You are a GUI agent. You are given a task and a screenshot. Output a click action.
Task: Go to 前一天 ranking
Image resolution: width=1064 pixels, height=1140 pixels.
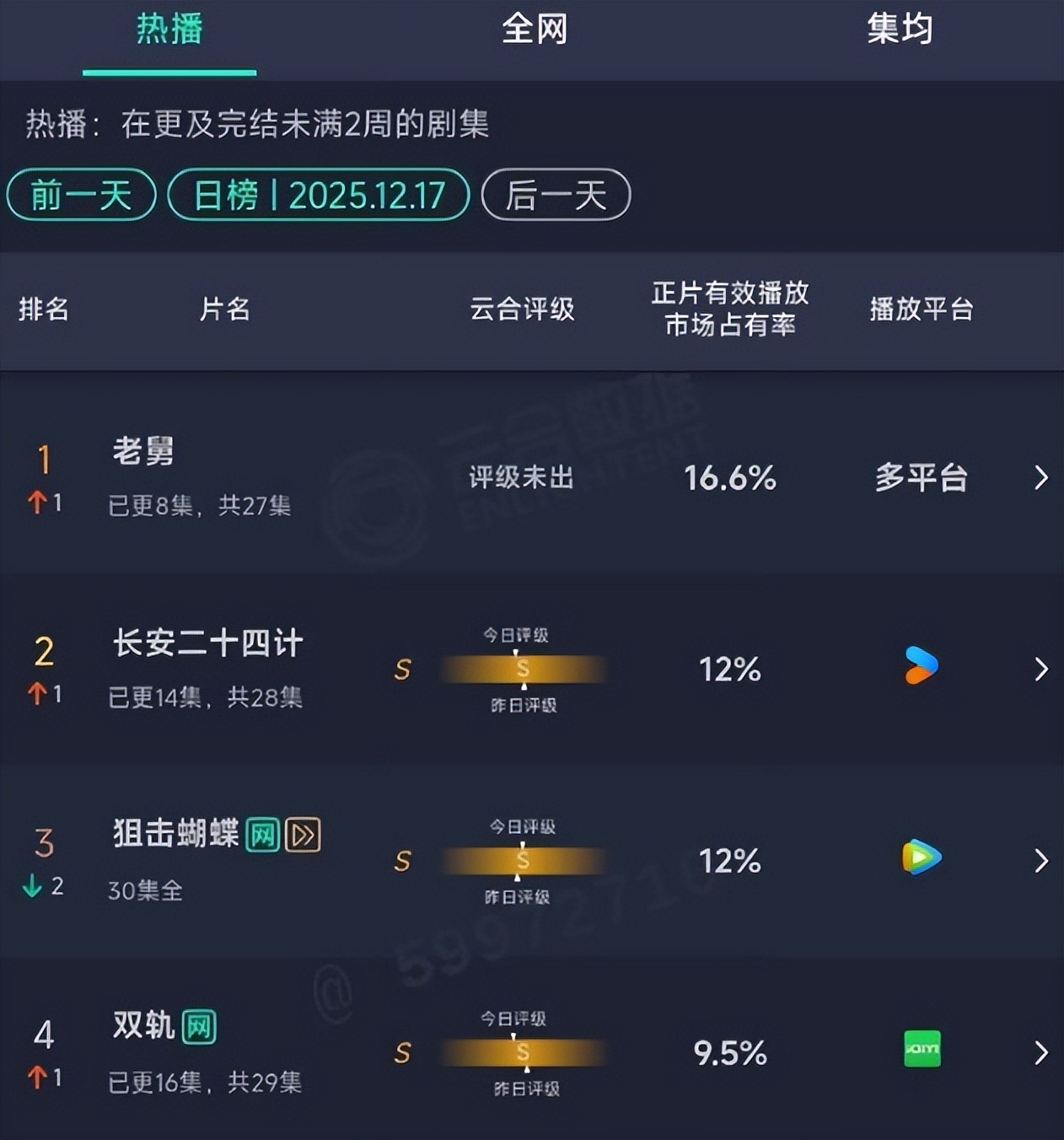pos(81,196)
